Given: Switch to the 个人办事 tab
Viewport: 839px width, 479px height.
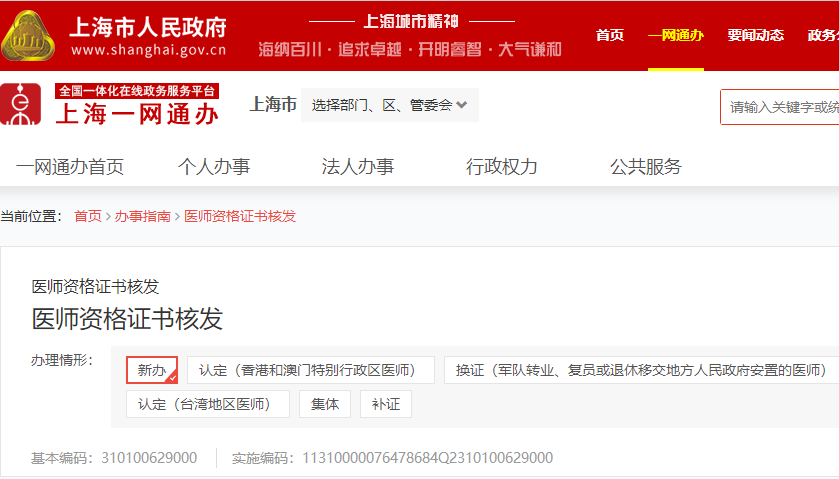Looking at the screenshot, I should [214, 167].
